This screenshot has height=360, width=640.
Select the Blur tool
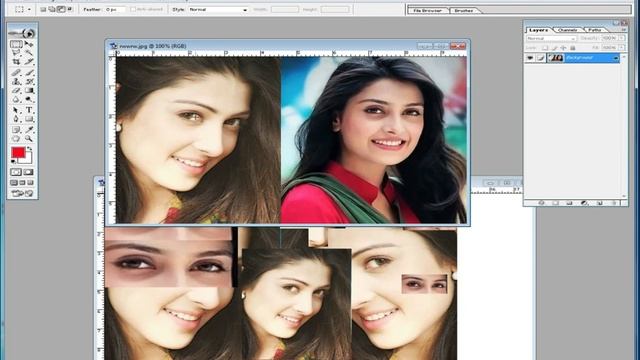coord(16,100)
